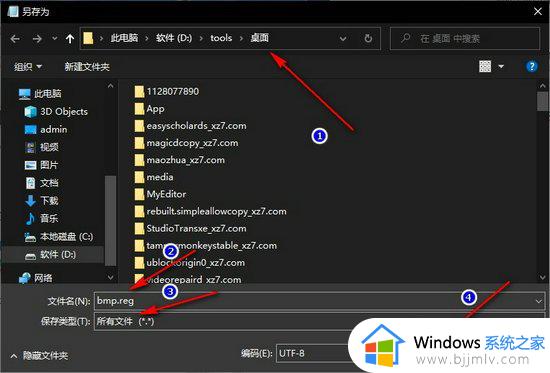This screenshot has width=550, height=373.
Task: Select 3D Objects in the sidebar
Action: [x=56, y=112]
